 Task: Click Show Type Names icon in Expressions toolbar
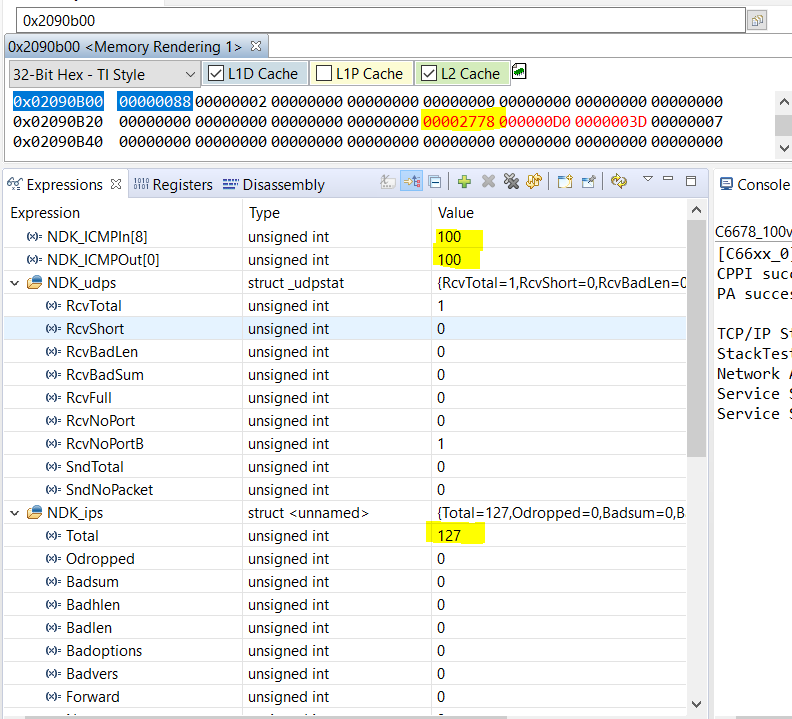point(387,181)
